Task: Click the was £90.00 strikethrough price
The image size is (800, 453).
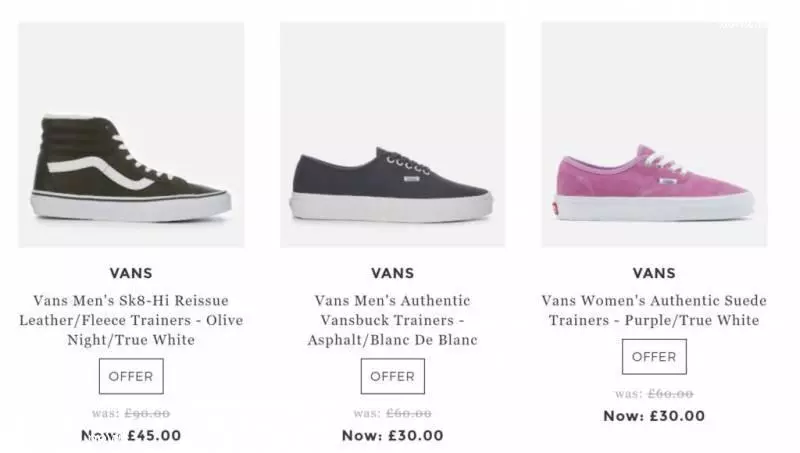Action: pos(131,413)
